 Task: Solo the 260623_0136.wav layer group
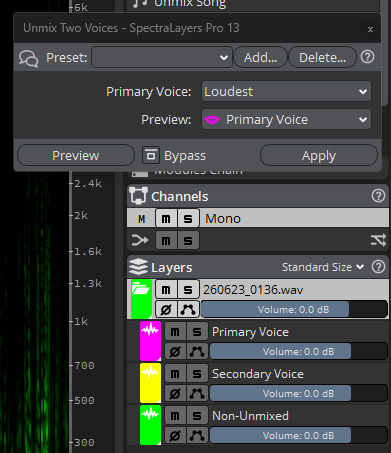pyautogui.click(x=188, y=290)
